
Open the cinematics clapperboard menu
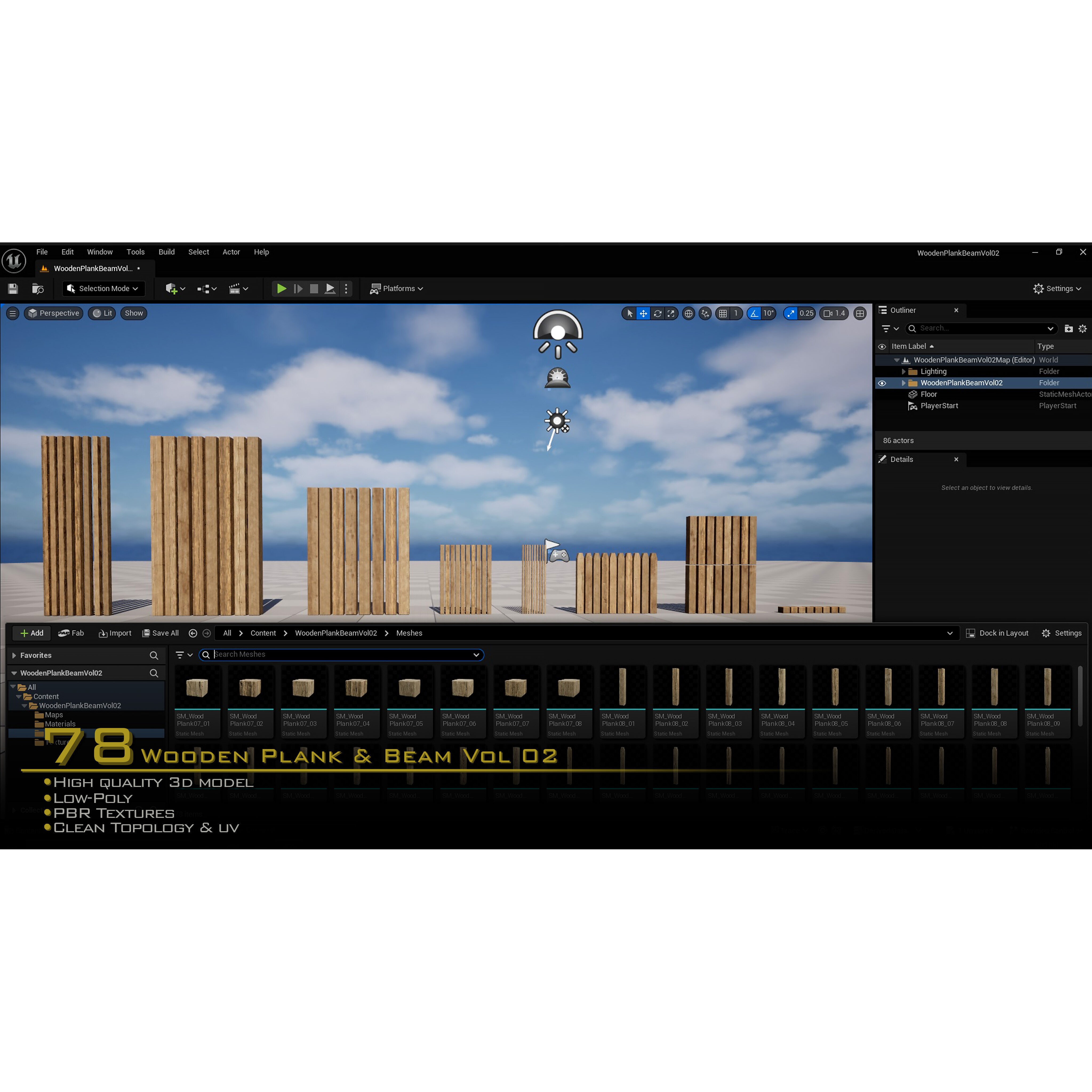pyautogui.click(x=238, y=289)
